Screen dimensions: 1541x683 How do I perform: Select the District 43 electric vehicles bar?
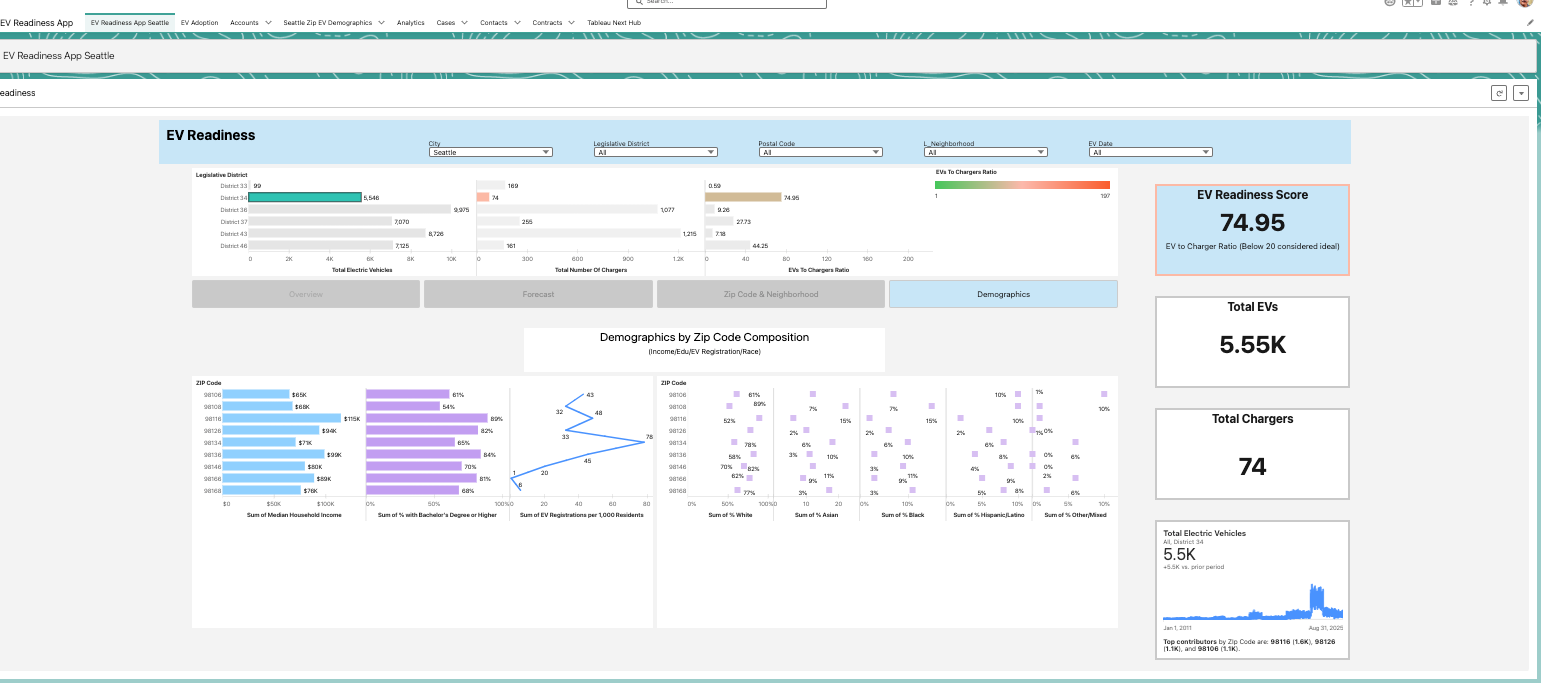click(x=337, y=233)
